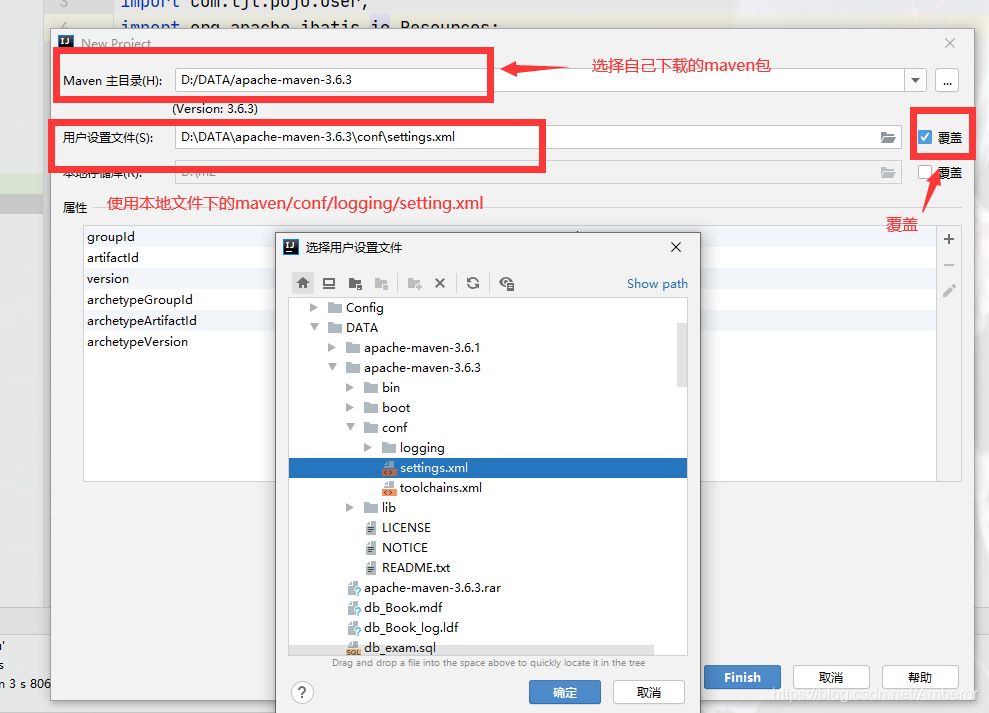
Task: Select the LICENSE file
Action: pos(406,527)
